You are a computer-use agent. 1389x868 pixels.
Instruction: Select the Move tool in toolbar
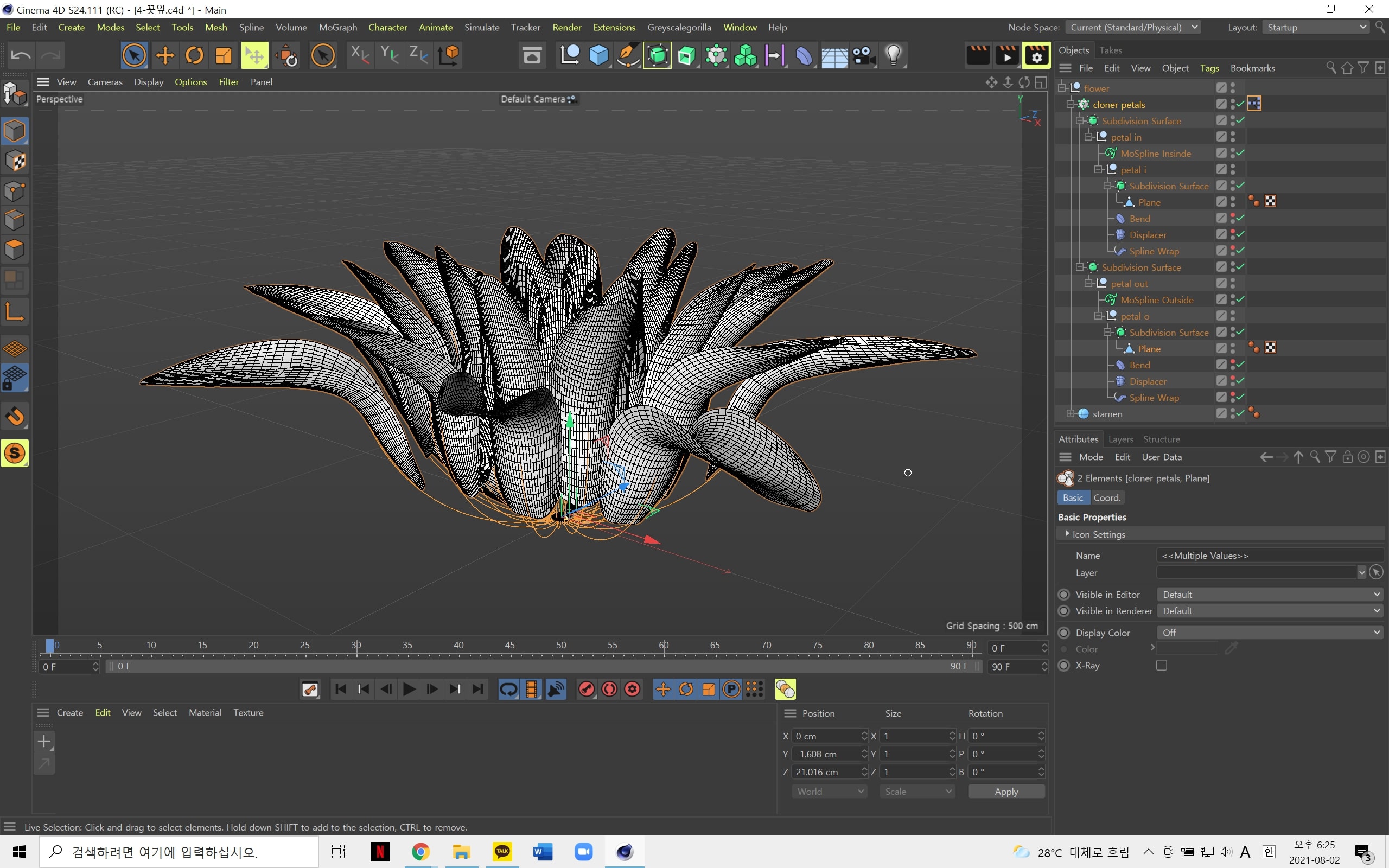pos(165,56)
